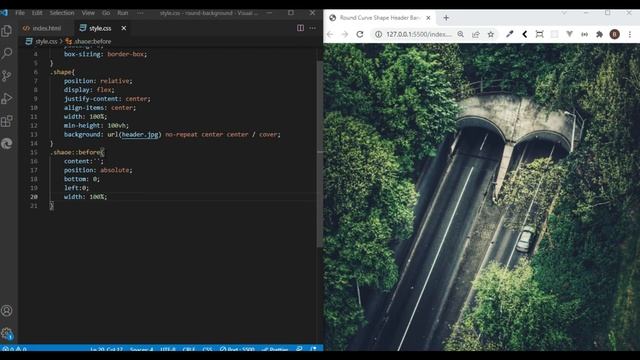Open a new browser tab
Image resolution: width=640 pixels, height=360 pixels.
[x=446, y=18]
